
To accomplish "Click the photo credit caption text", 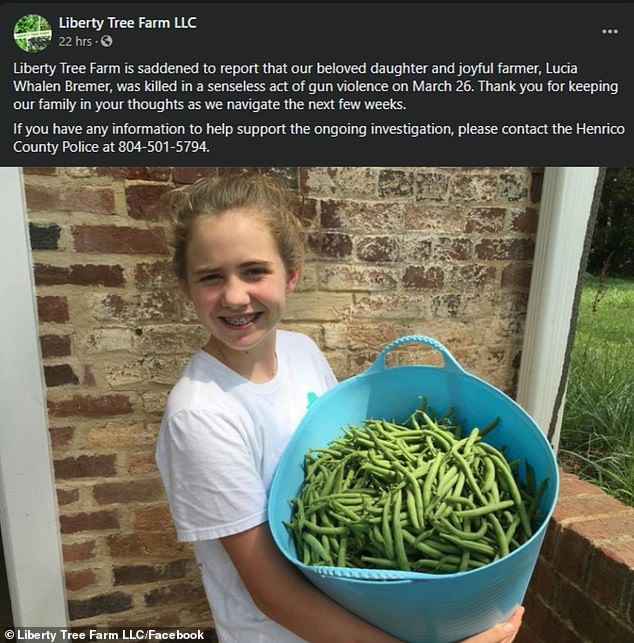I will point(105,635).
